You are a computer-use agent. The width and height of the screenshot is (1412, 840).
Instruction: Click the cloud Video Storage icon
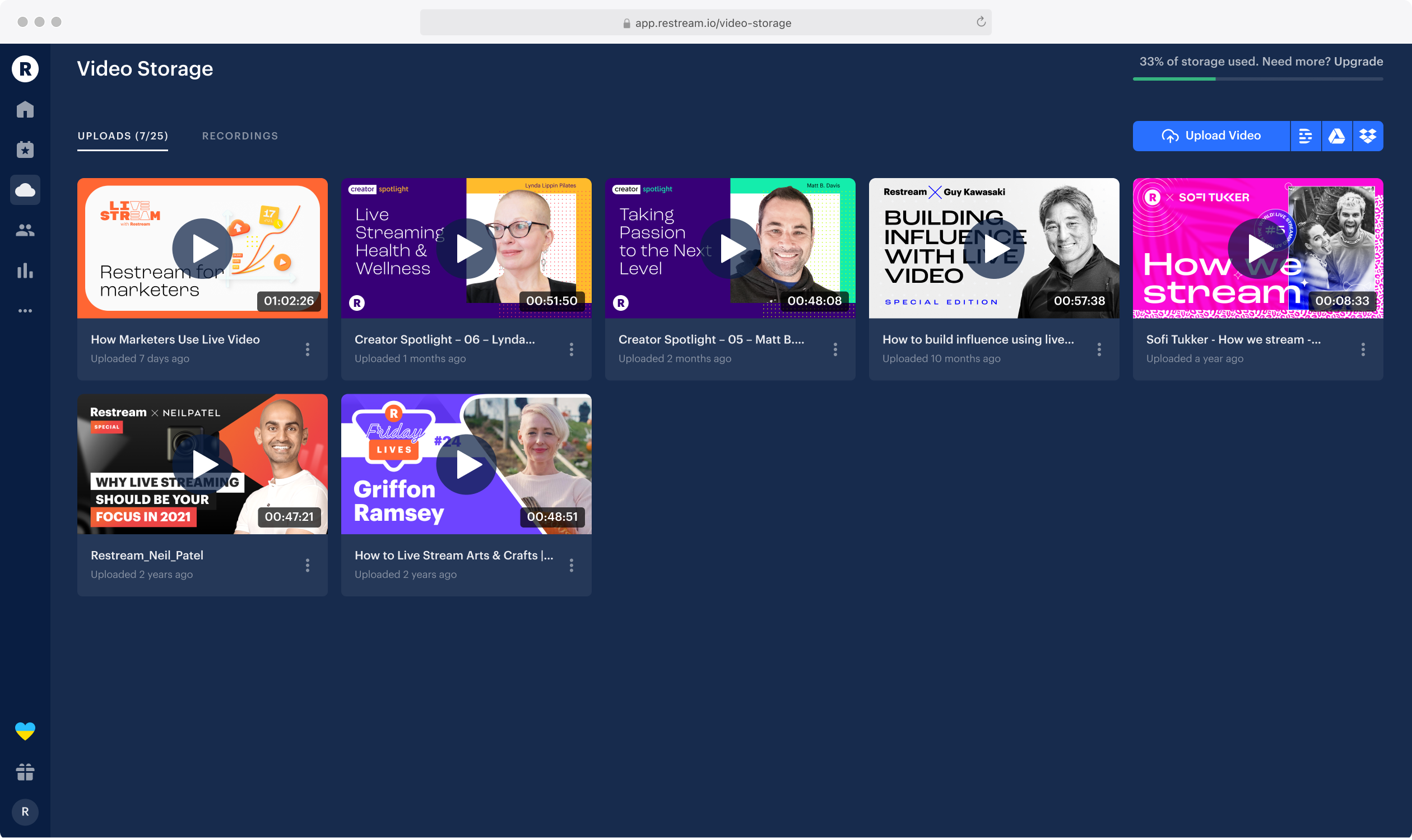(x=25, y=190)
